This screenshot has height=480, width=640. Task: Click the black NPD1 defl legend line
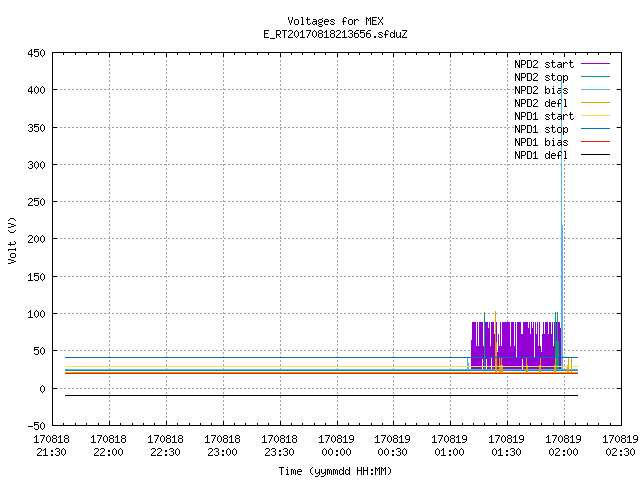click(x=596, y=155)
